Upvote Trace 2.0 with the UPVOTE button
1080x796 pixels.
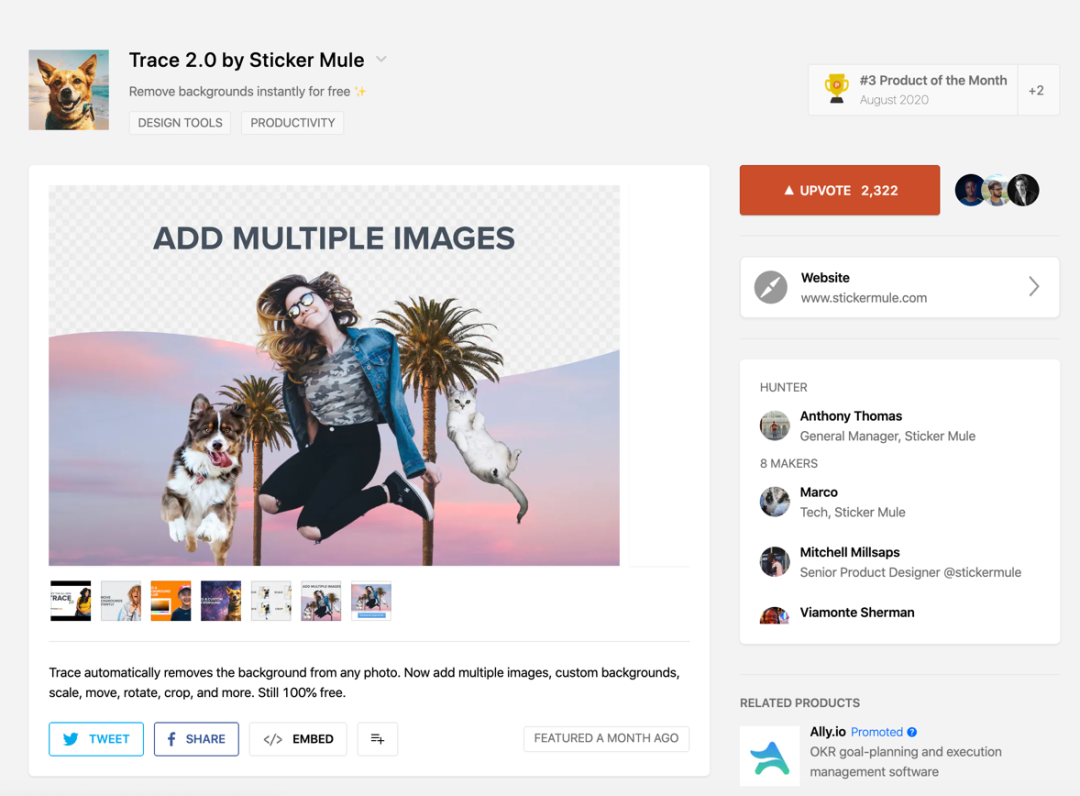tap(840, 190)
